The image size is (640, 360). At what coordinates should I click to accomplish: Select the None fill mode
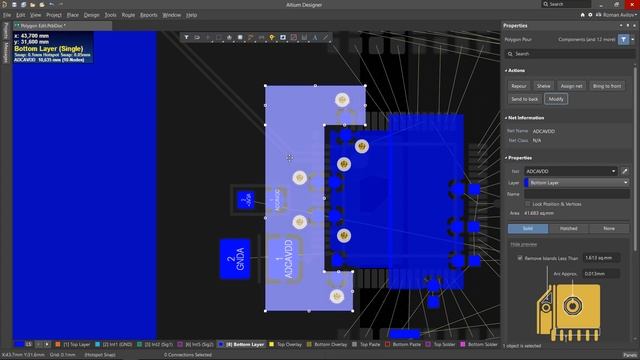609,229
